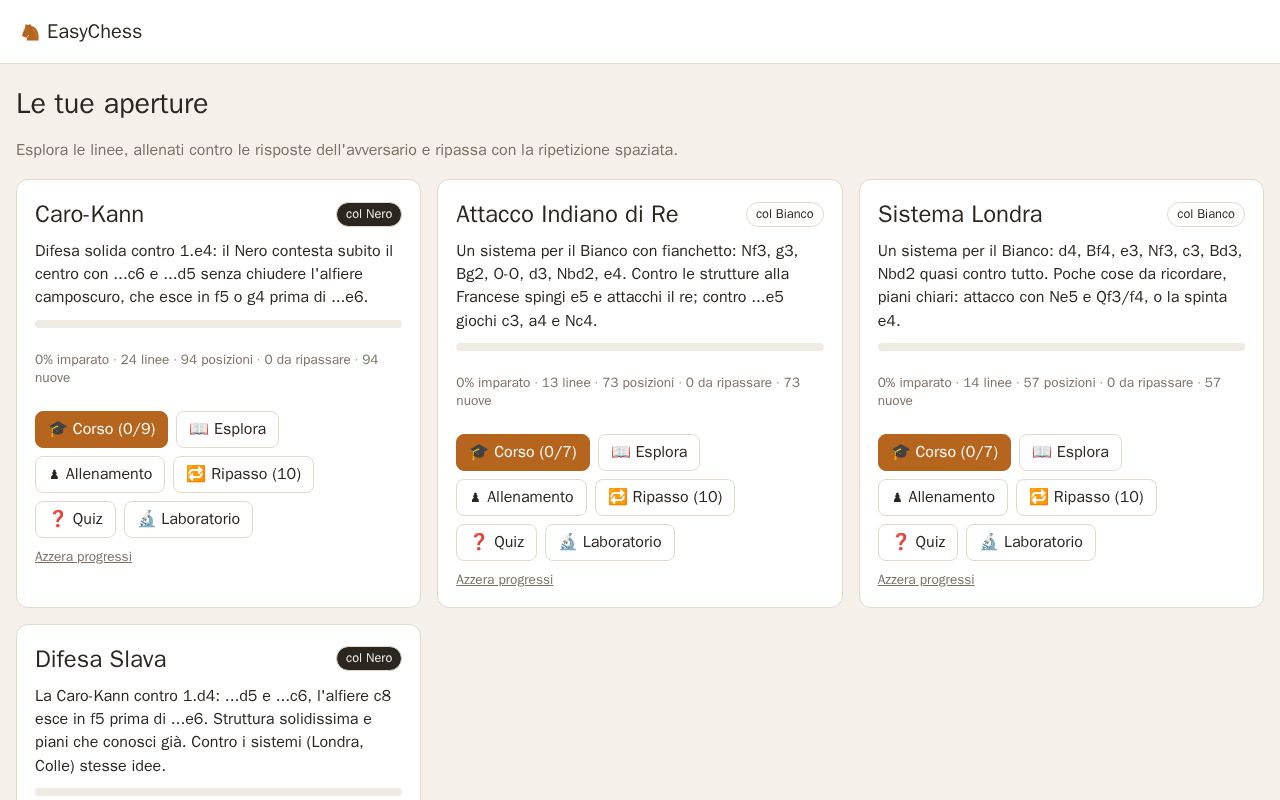Select the Sistema Londra title
This screenshot has width=1280, height=800.
(x=960, y=214)
